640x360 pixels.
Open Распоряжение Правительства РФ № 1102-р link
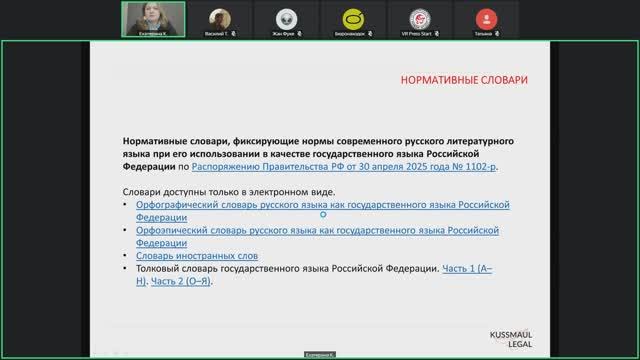point(344,167)
